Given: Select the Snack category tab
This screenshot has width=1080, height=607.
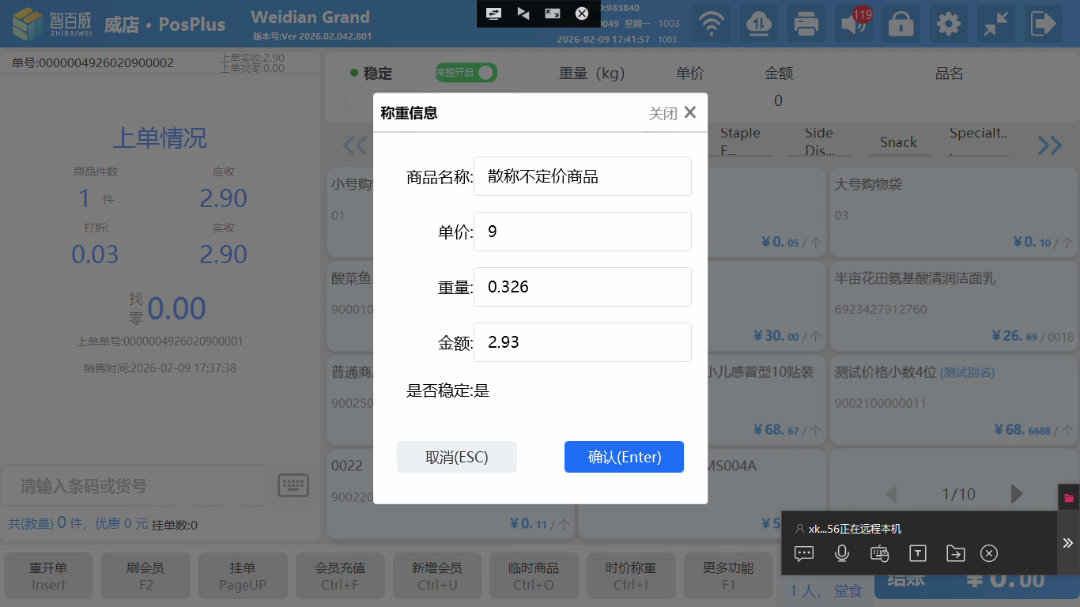Looking at the screenshot, I should pos(898,142).
